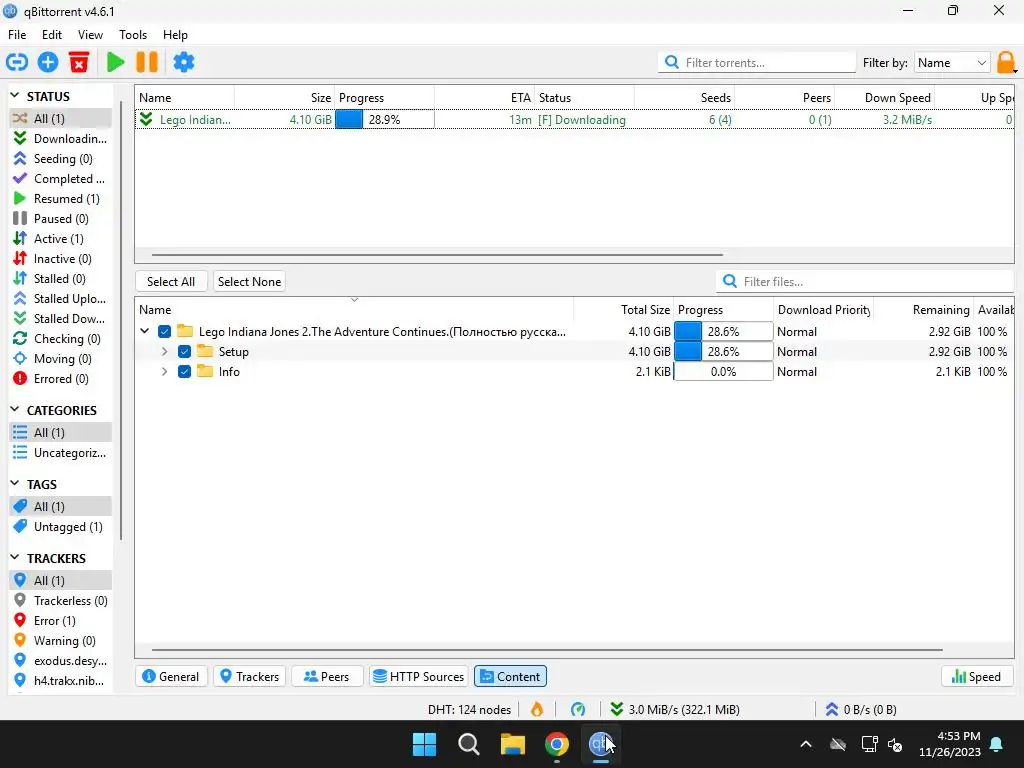Select Inactive (0) status filter
This screenshot has width=1024, height=768.
pos(60,259)
